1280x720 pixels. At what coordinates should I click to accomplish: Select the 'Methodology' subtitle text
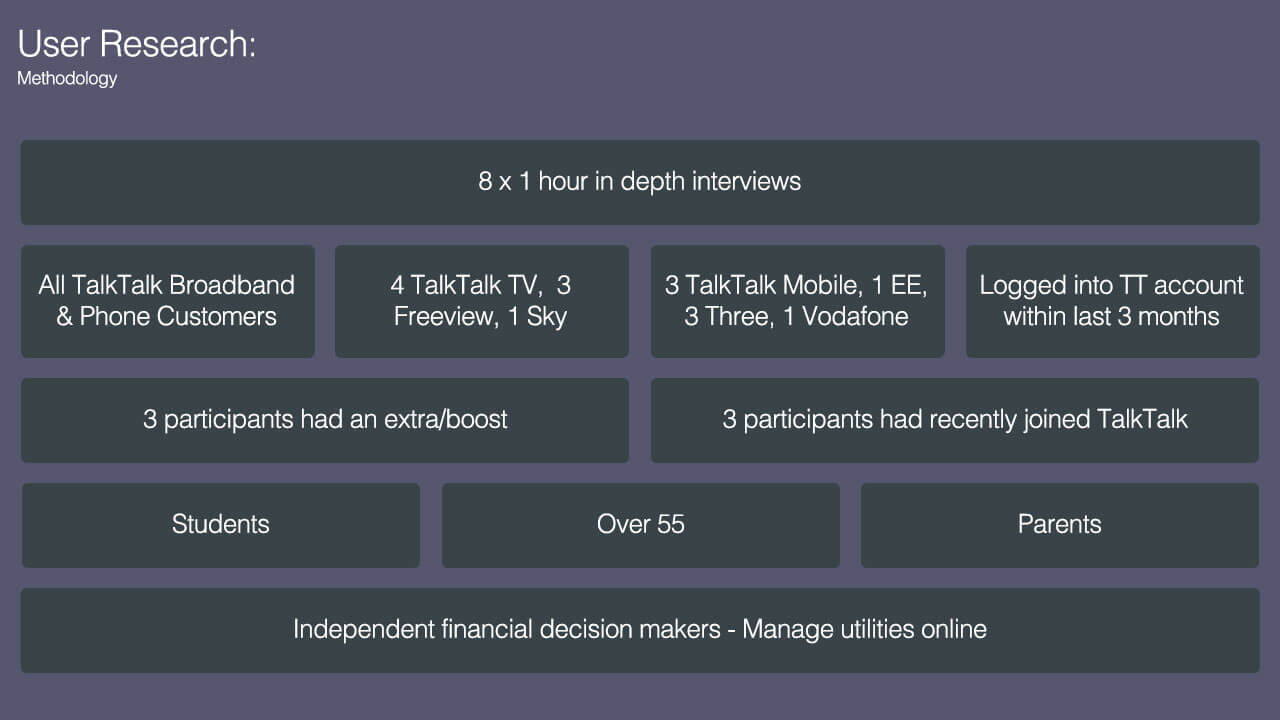point(67,79)
